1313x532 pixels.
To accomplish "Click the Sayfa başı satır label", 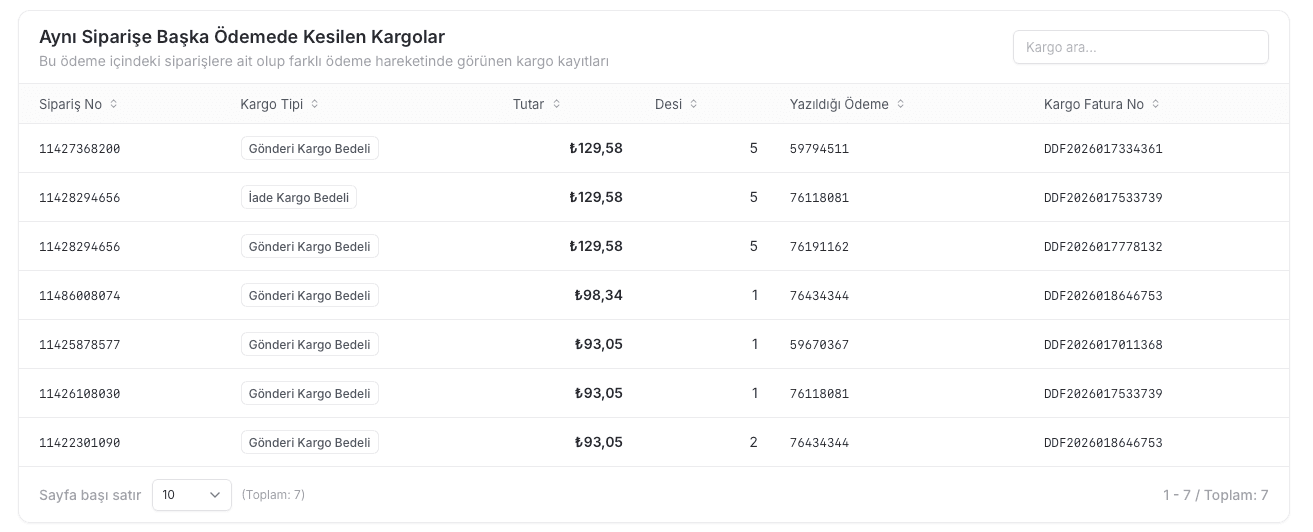I will pos(90,495).
